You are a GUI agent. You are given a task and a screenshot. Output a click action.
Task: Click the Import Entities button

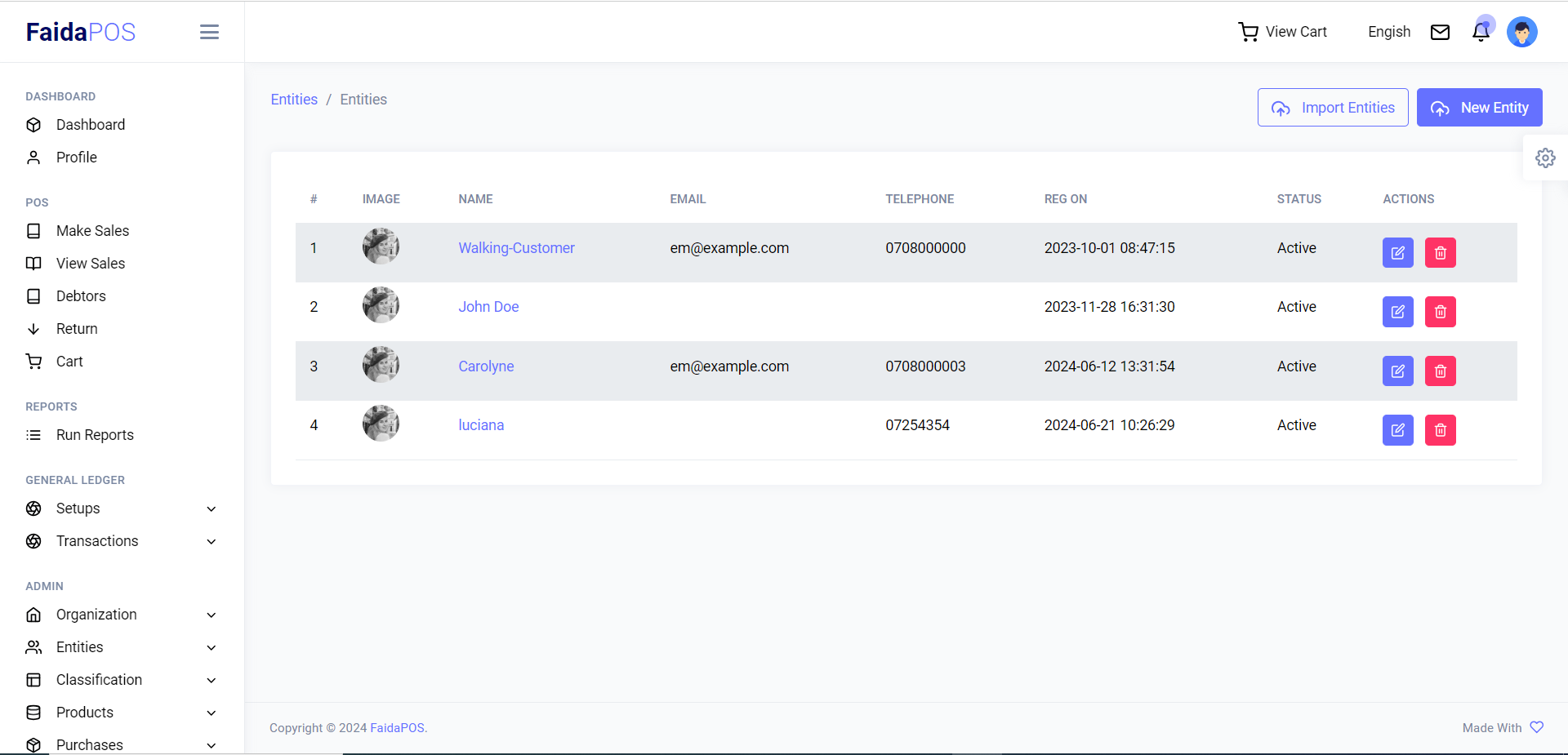[1333, 108]
